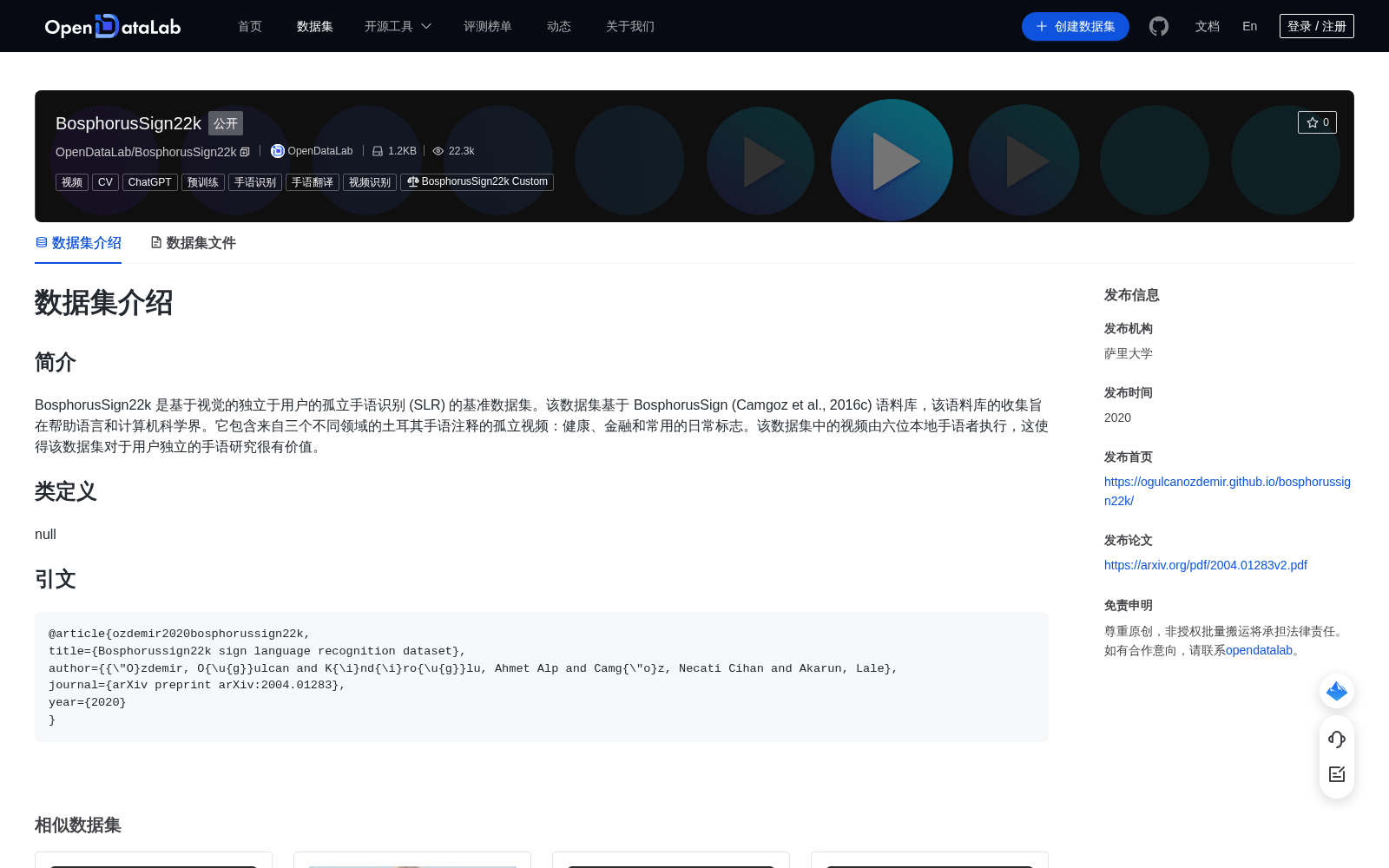
Task: Star the BosphorusSign22k dataset
Action: pos(1317,122)
